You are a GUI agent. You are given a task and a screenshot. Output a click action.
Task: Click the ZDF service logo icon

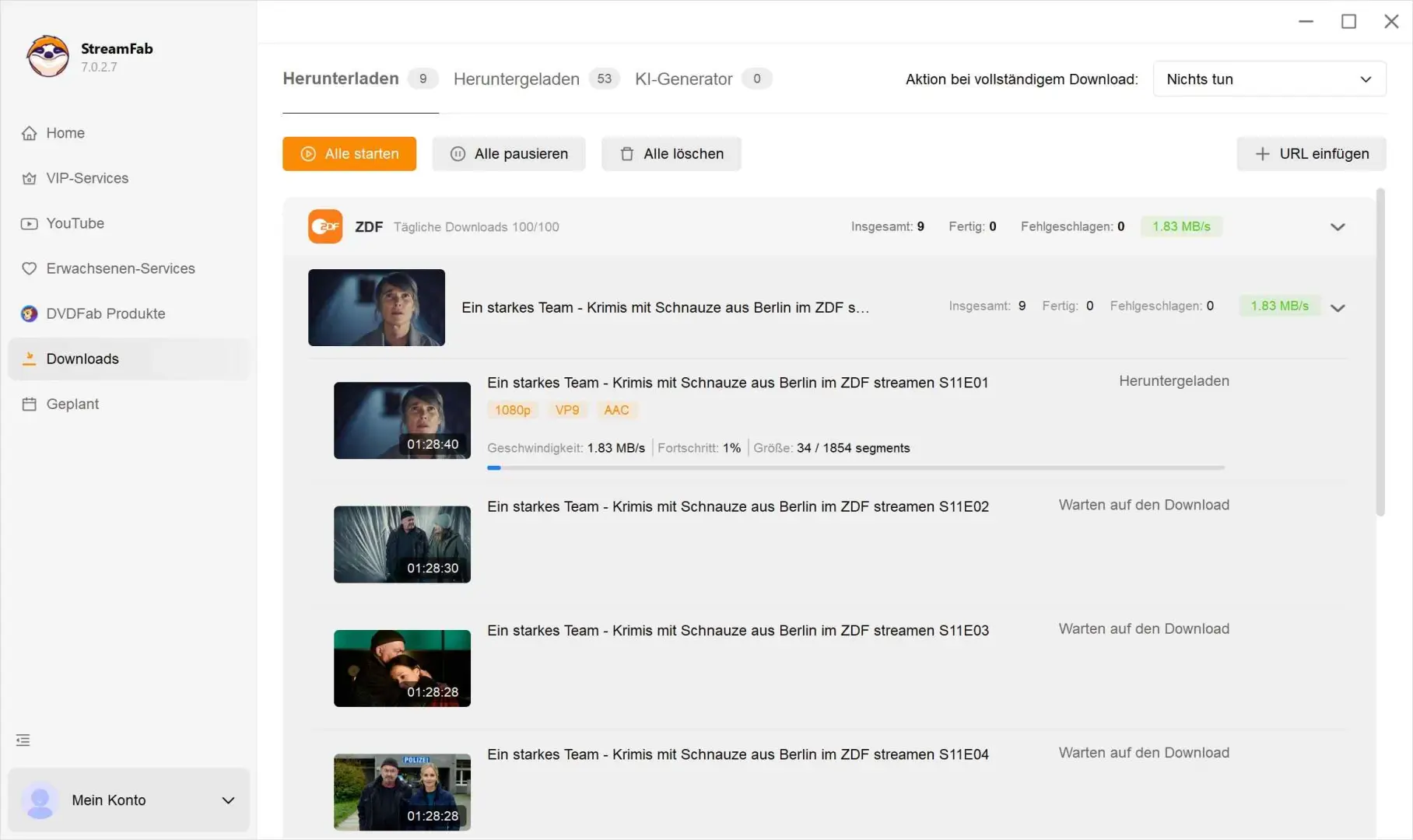click(x=325, y=226)
